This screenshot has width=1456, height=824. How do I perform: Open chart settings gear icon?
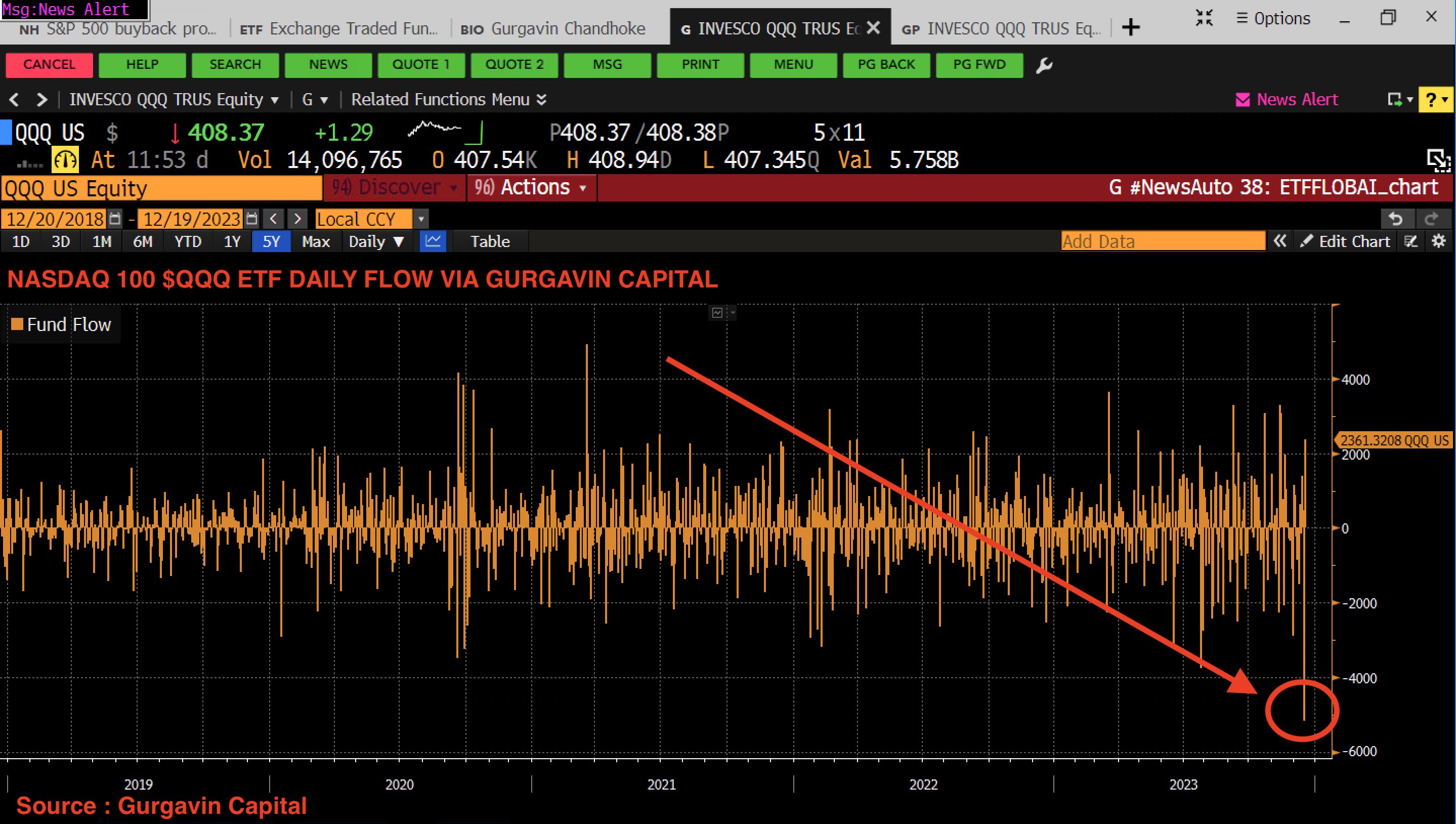tap(1439, 241)
